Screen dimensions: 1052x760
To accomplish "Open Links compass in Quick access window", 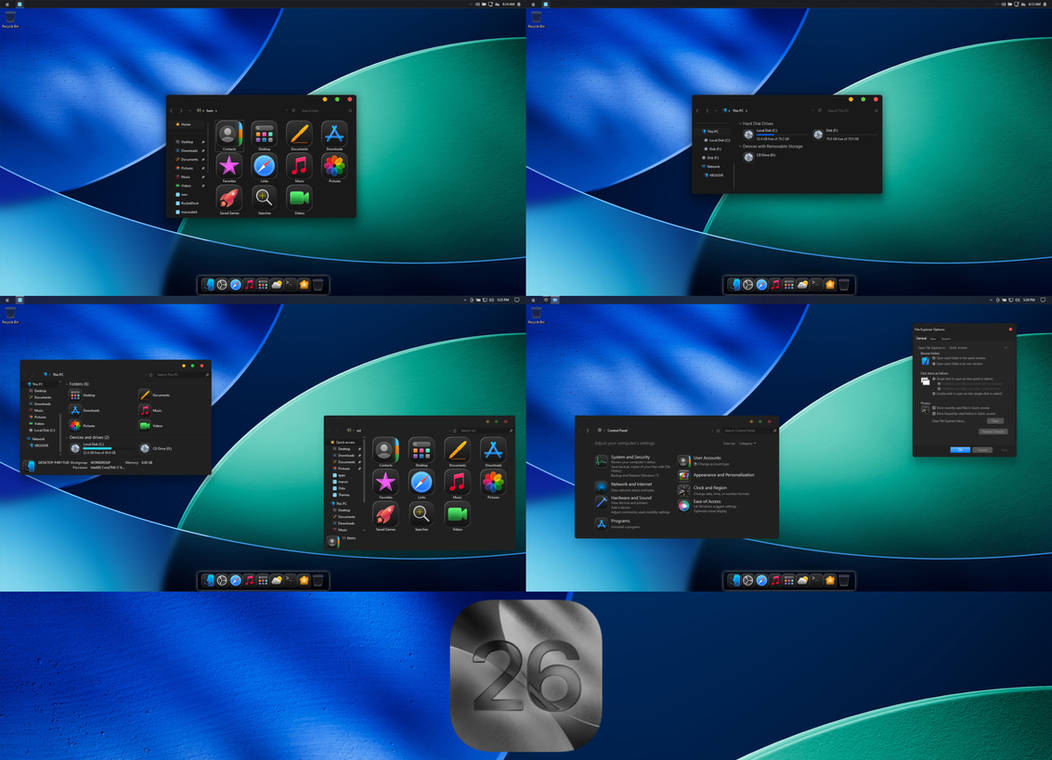I will pos(421,482).
